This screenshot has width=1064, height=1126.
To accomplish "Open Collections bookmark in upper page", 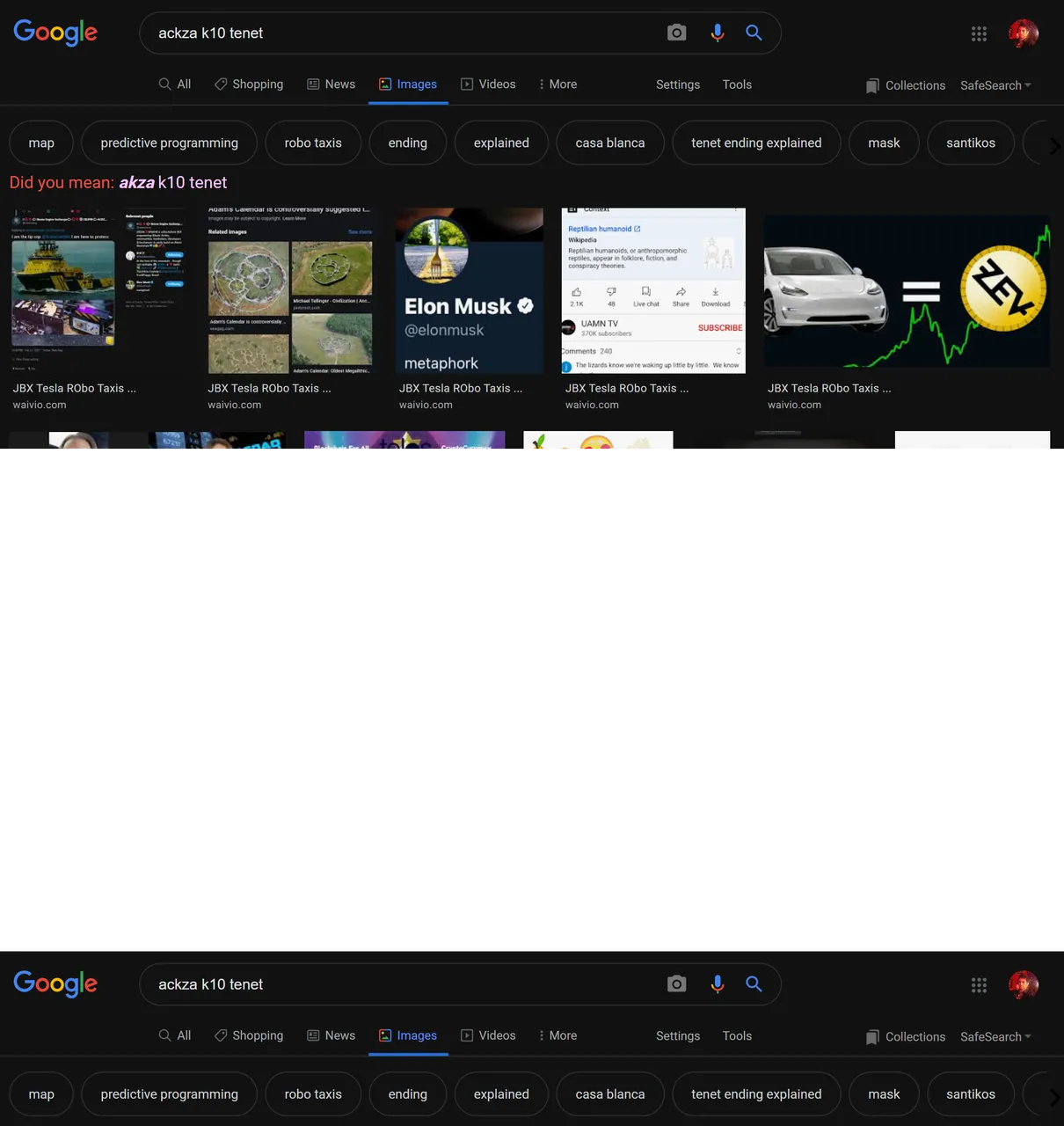I will [905, 85].
